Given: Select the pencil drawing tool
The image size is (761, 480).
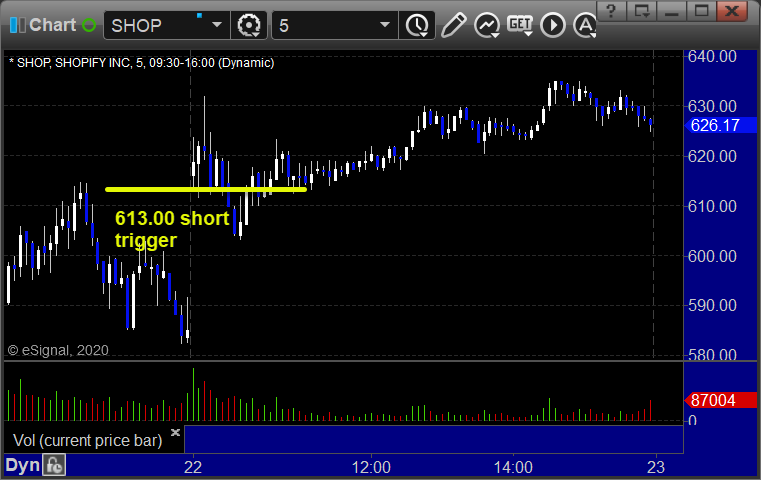Looking at the screenshot, I should [454, 25].
